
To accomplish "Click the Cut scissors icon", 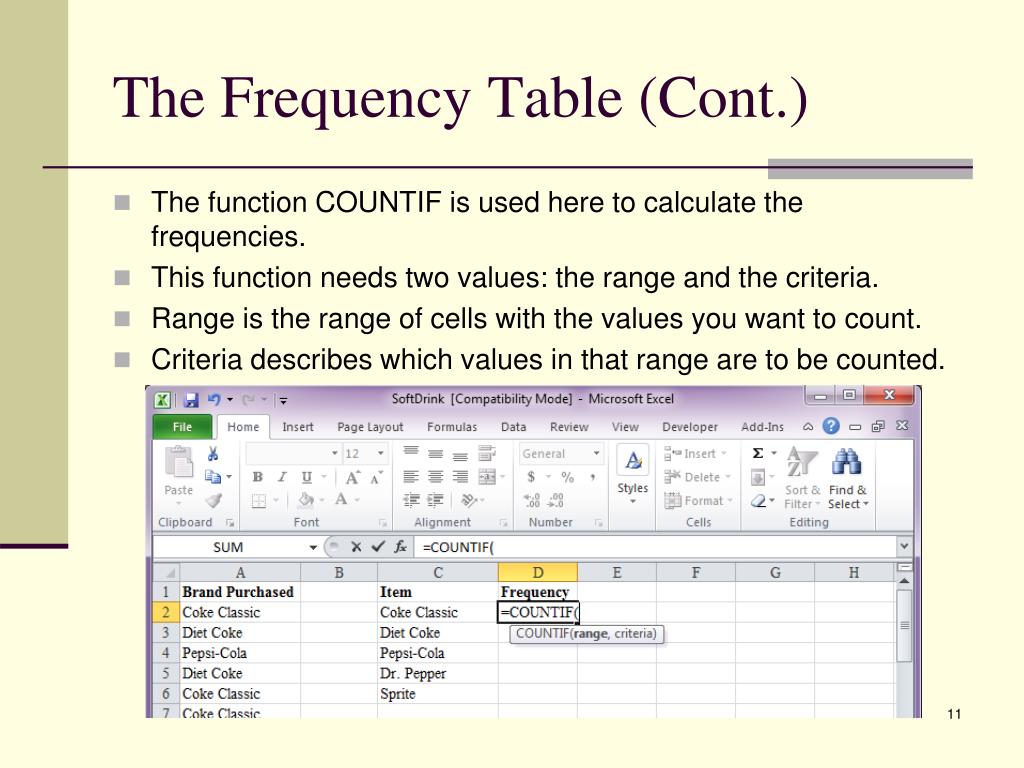I will coord(213,454).
